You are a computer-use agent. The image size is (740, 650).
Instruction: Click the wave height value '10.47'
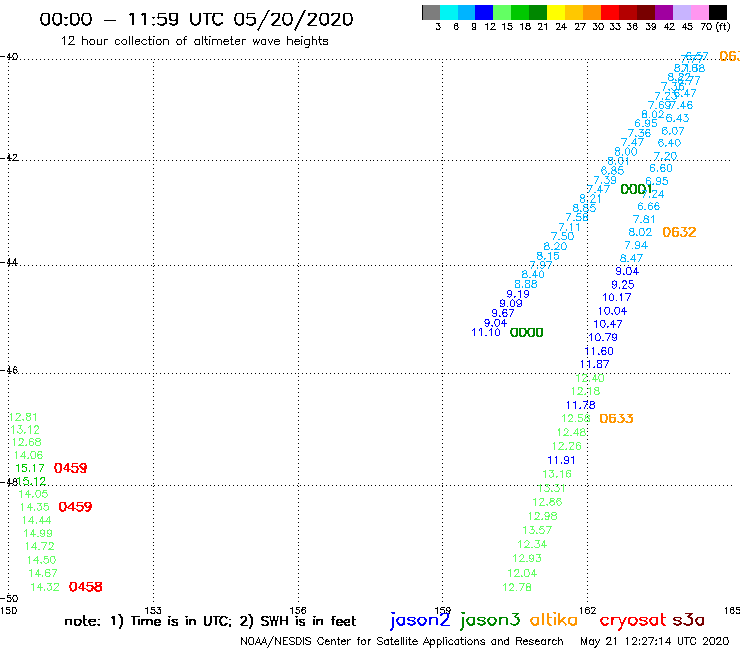[x=608, y=324]
